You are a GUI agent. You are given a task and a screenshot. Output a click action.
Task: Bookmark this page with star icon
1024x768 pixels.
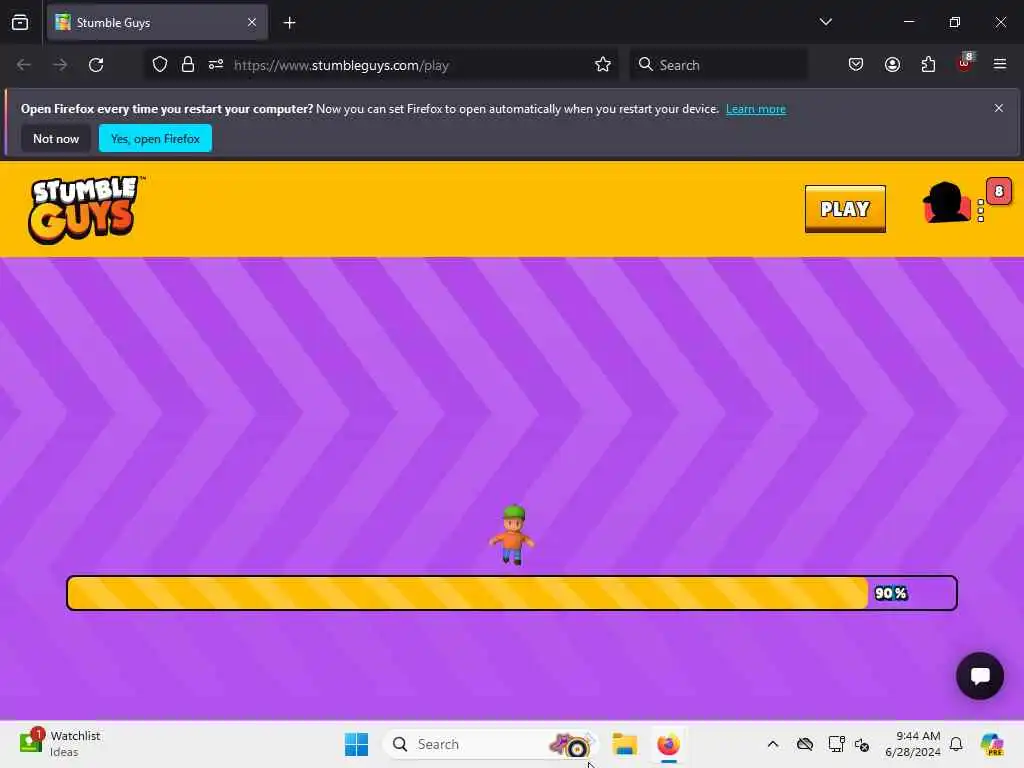(x=603, y=65)
